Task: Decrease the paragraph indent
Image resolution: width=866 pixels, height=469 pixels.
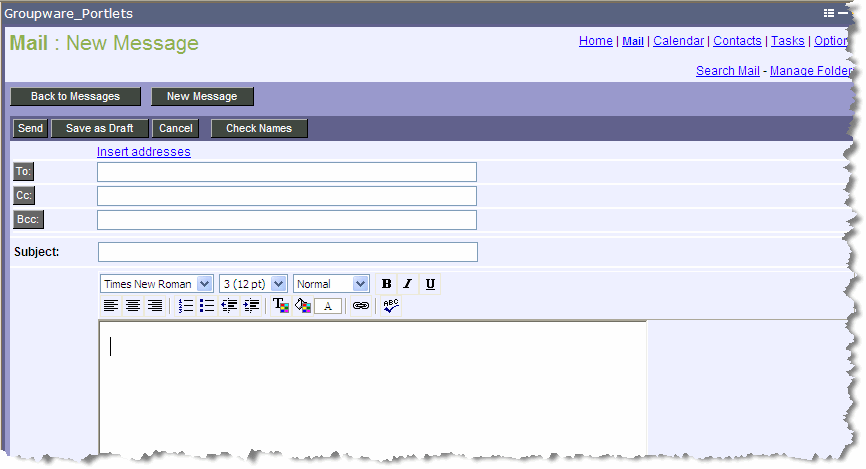Action: [229, 305]
